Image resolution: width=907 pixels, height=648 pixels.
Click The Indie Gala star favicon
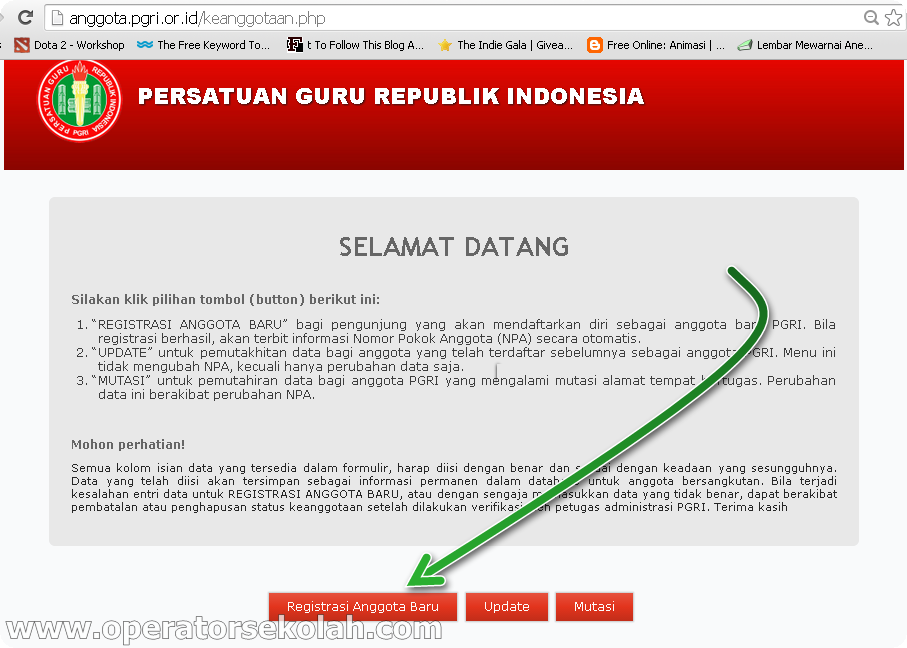(445, 45)
